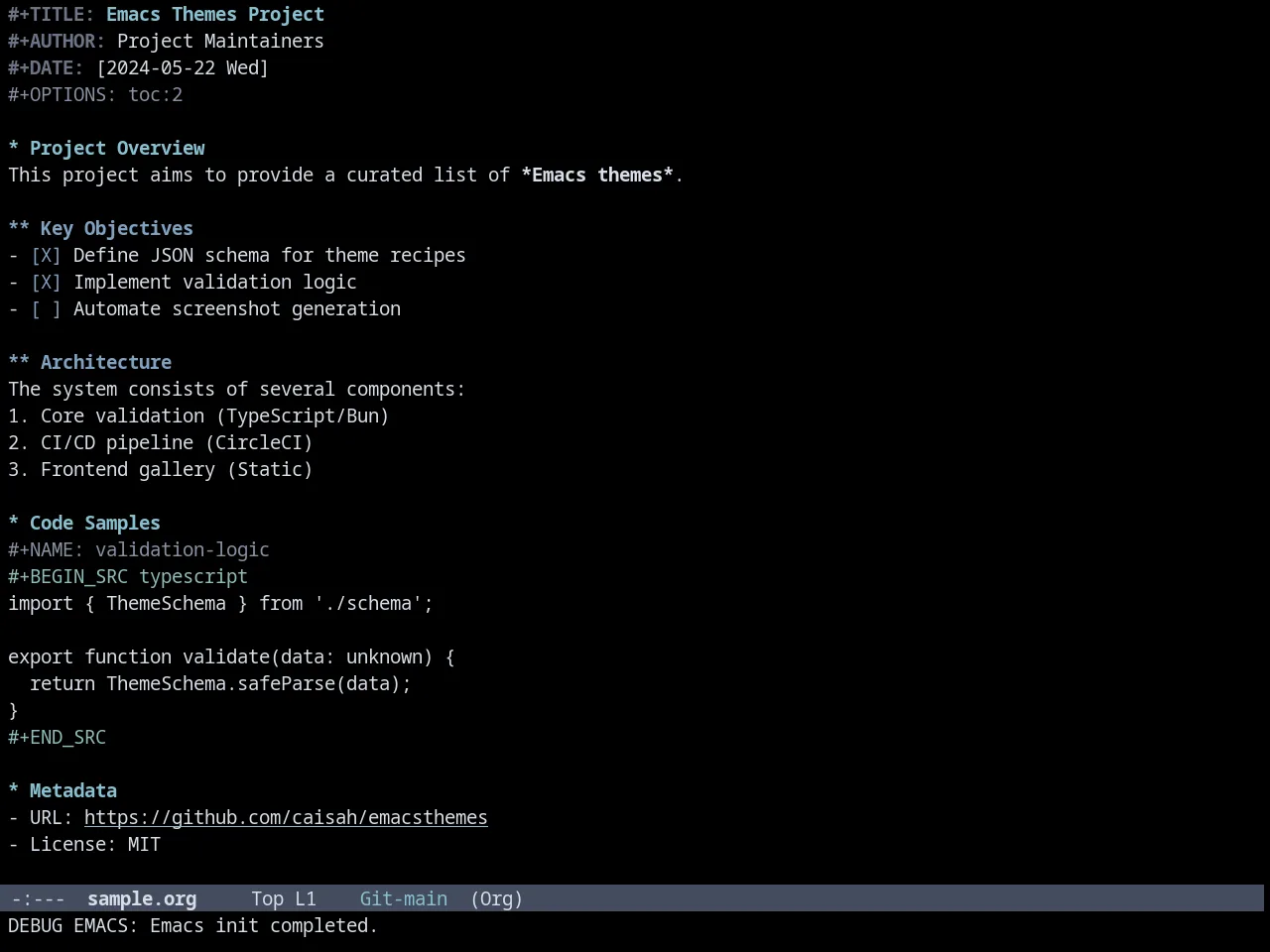The height and width of the screenshot is (952, 1270).
Task: Click the sample.org buffer name in mode line
Action: pos(142,899)
